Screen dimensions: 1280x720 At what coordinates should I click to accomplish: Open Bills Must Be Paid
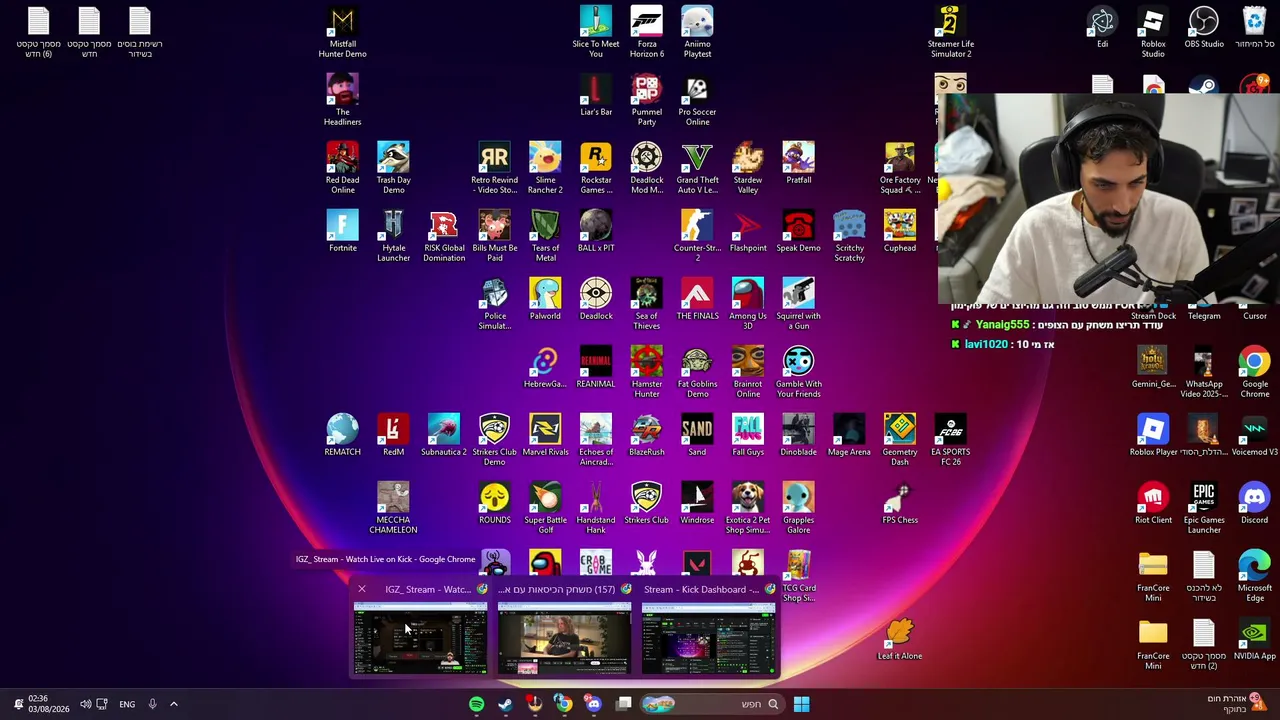coord(494,236)
